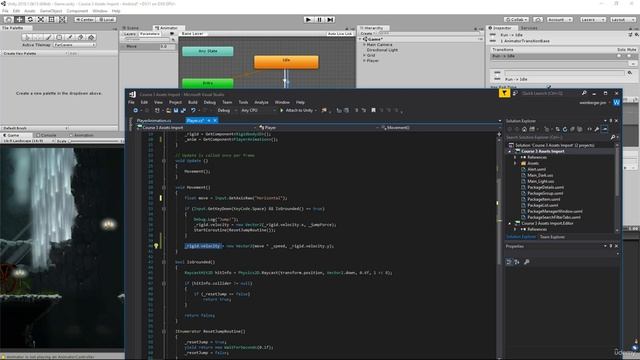Pick the Tile Palette box fill tool
The height and width of the screenshot is (360, 640).
[x=59, y=37]
